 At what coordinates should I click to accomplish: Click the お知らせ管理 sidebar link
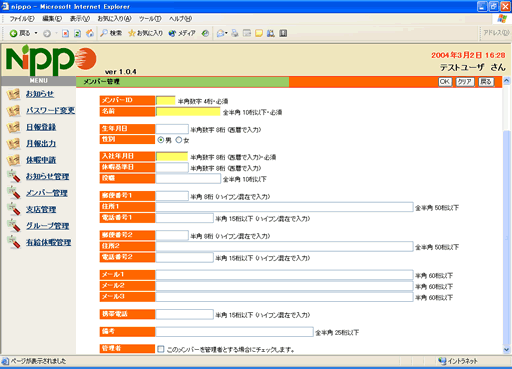(47, 176)
